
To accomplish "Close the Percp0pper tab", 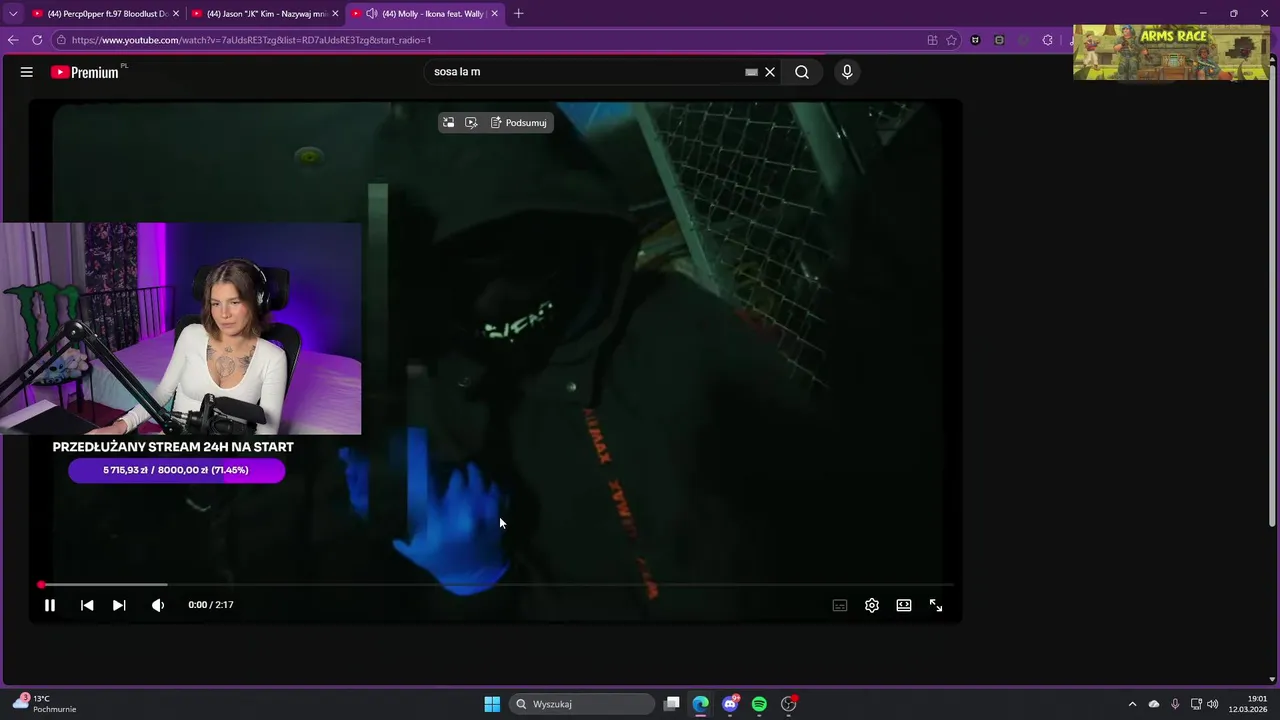I will tap(176, 14).
